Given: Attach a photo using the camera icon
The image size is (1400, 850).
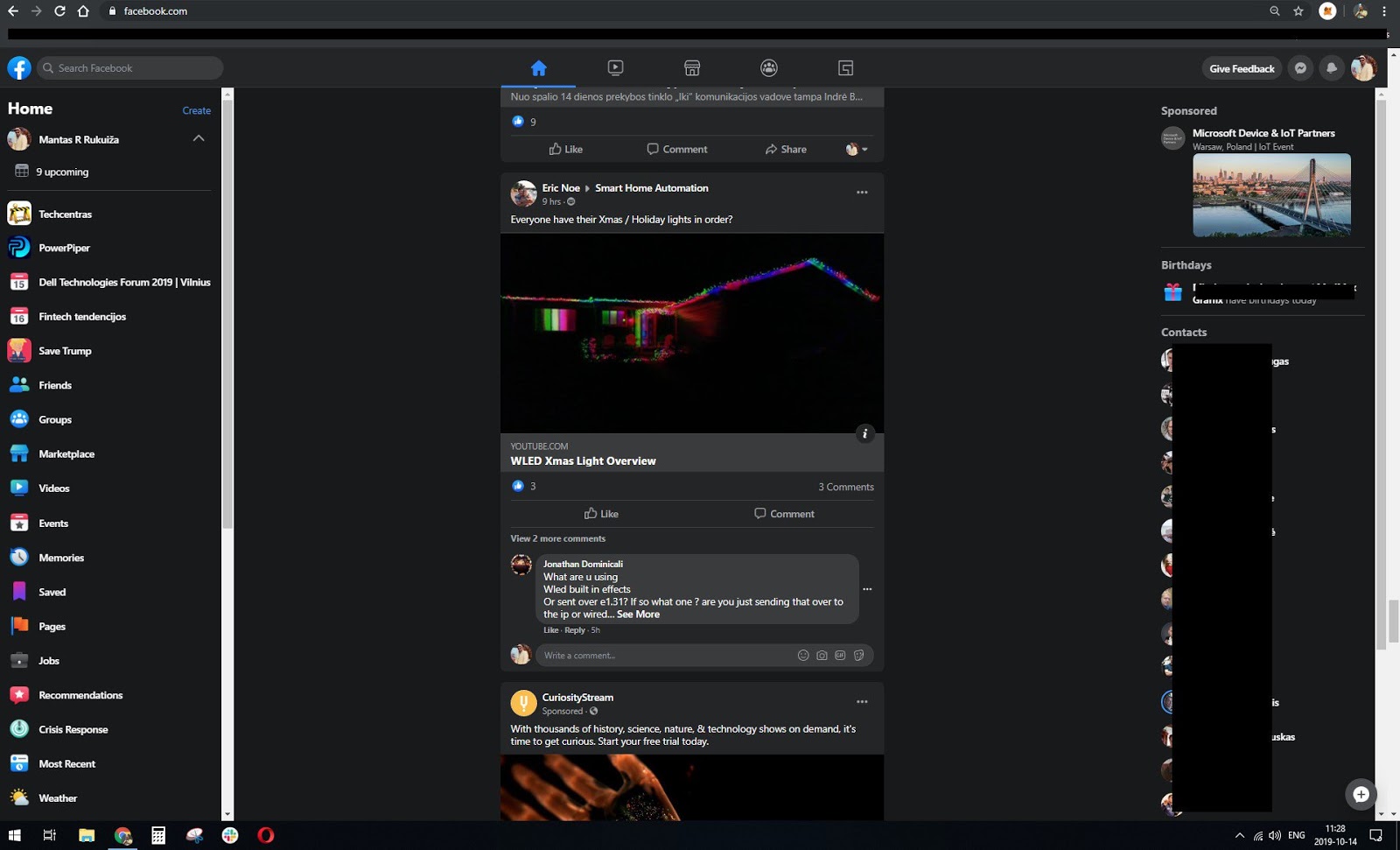Looking at the screenshot, I should point(822,655).
